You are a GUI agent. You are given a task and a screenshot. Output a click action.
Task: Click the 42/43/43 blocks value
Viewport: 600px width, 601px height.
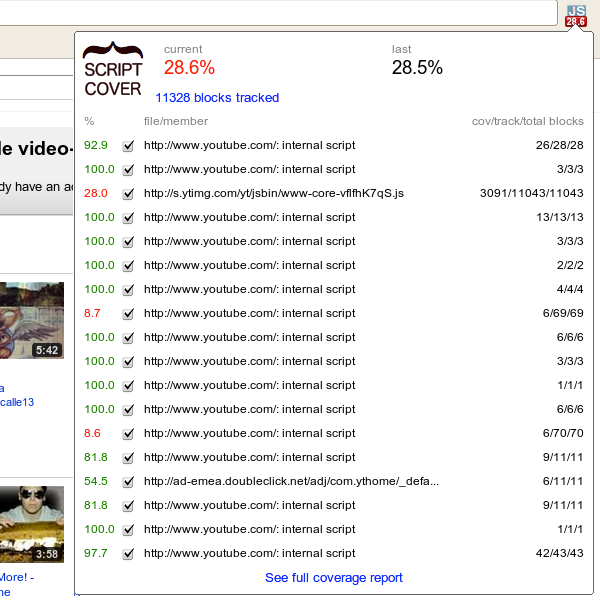coord(559,553)
